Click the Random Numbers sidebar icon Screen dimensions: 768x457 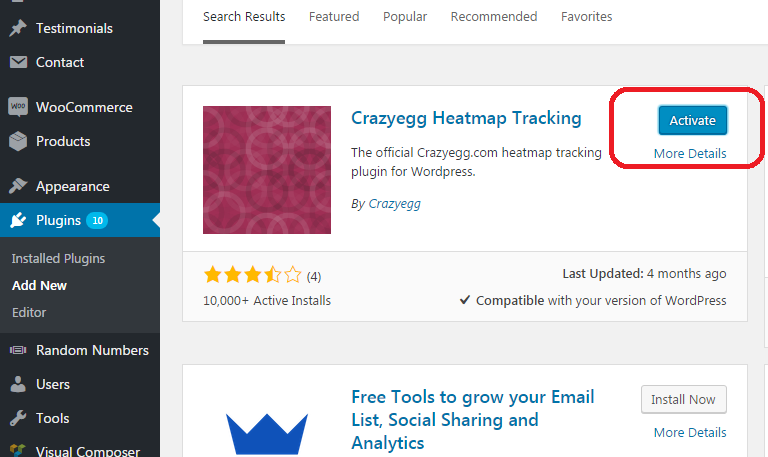click(18, 350)
